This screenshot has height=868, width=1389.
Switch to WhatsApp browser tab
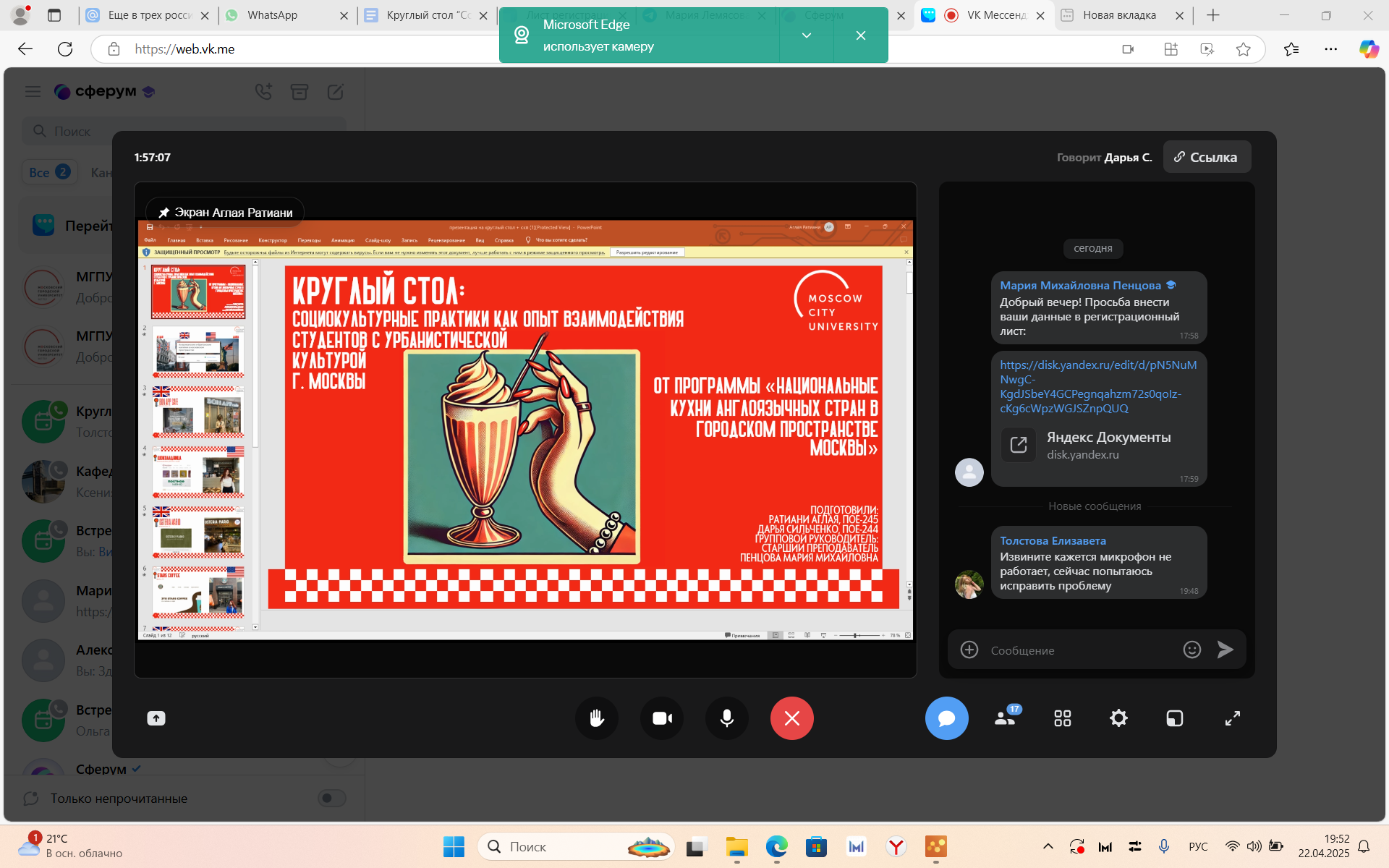coord(273,15)
